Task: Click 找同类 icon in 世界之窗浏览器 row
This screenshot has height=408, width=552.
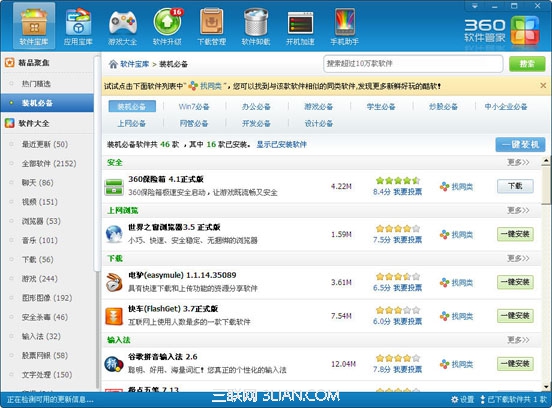Action: pyautogui.click(x=445, y=234)
